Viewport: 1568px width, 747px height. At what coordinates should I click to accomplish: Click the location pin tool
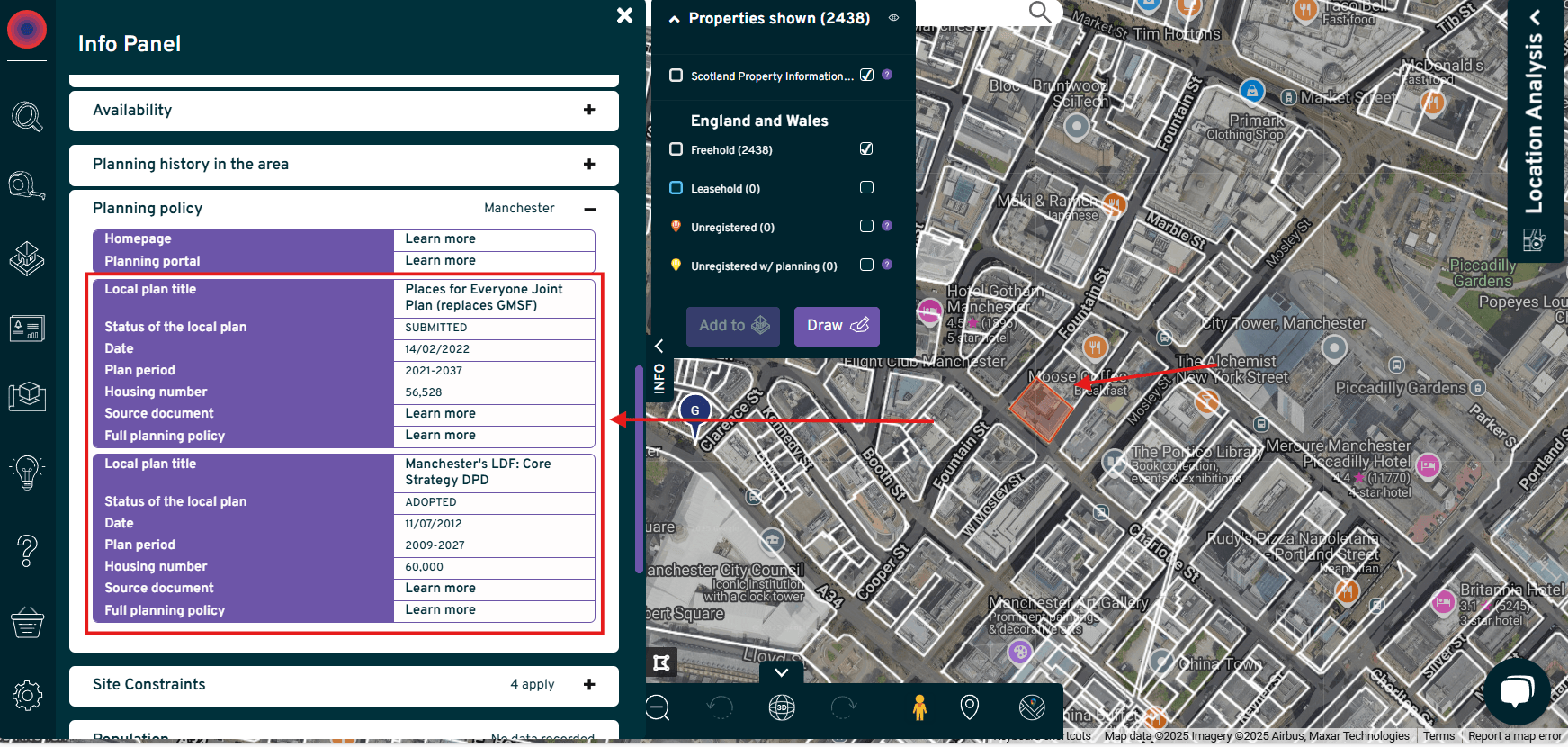(x=970, y=707)
